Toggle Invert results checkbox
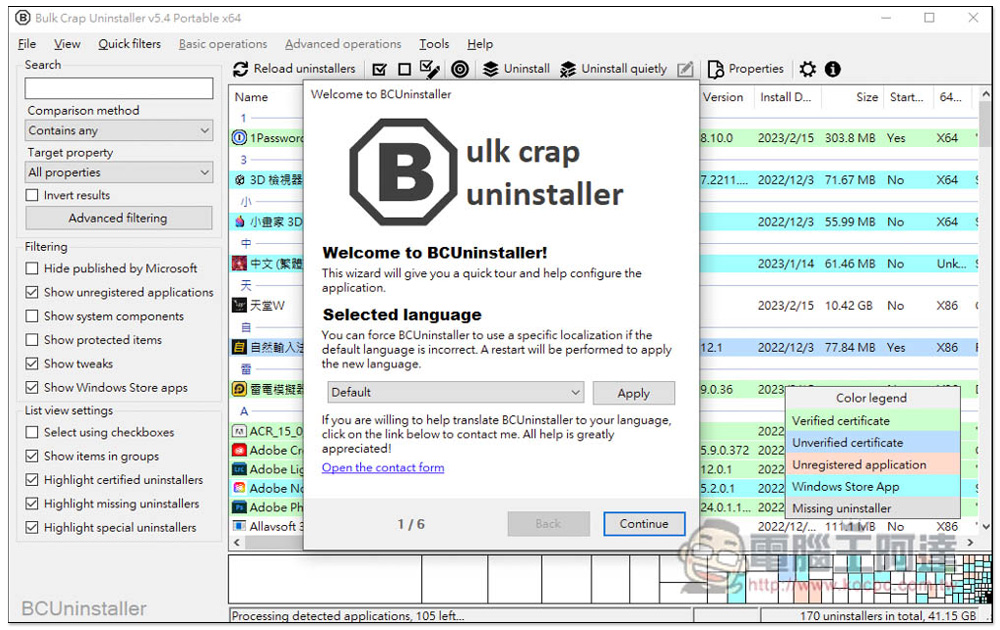Screen dimensions: 1000x630 point(32,195)
